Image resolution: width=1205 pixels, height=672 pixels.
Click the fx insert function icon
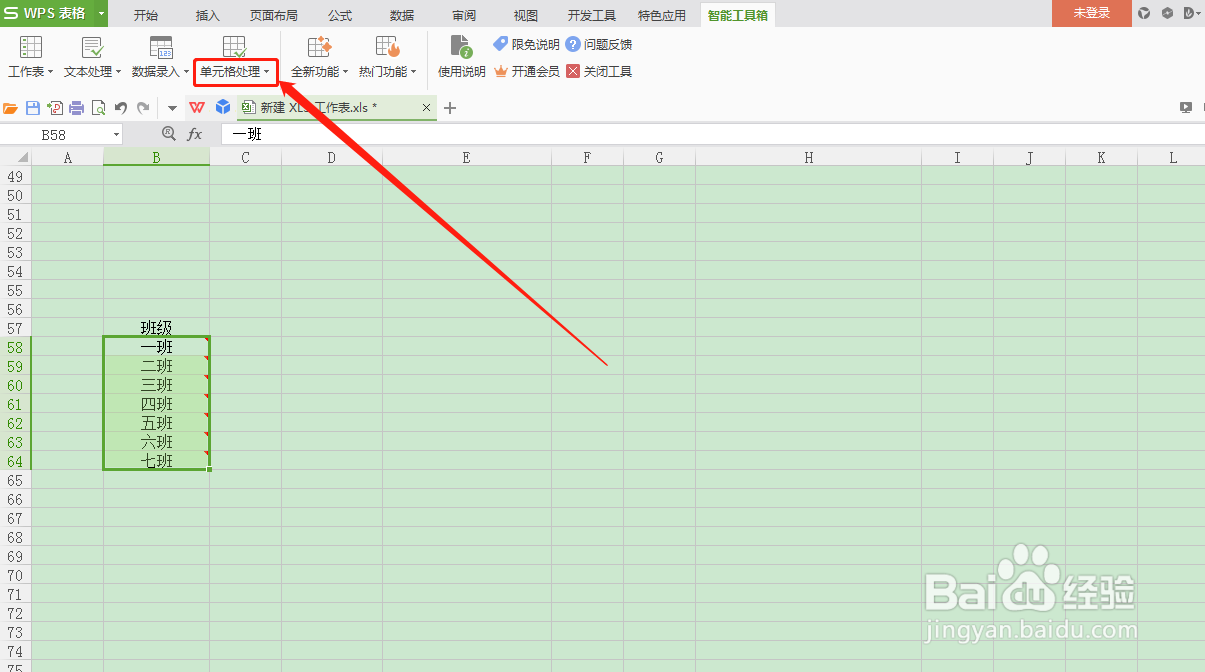195,134
